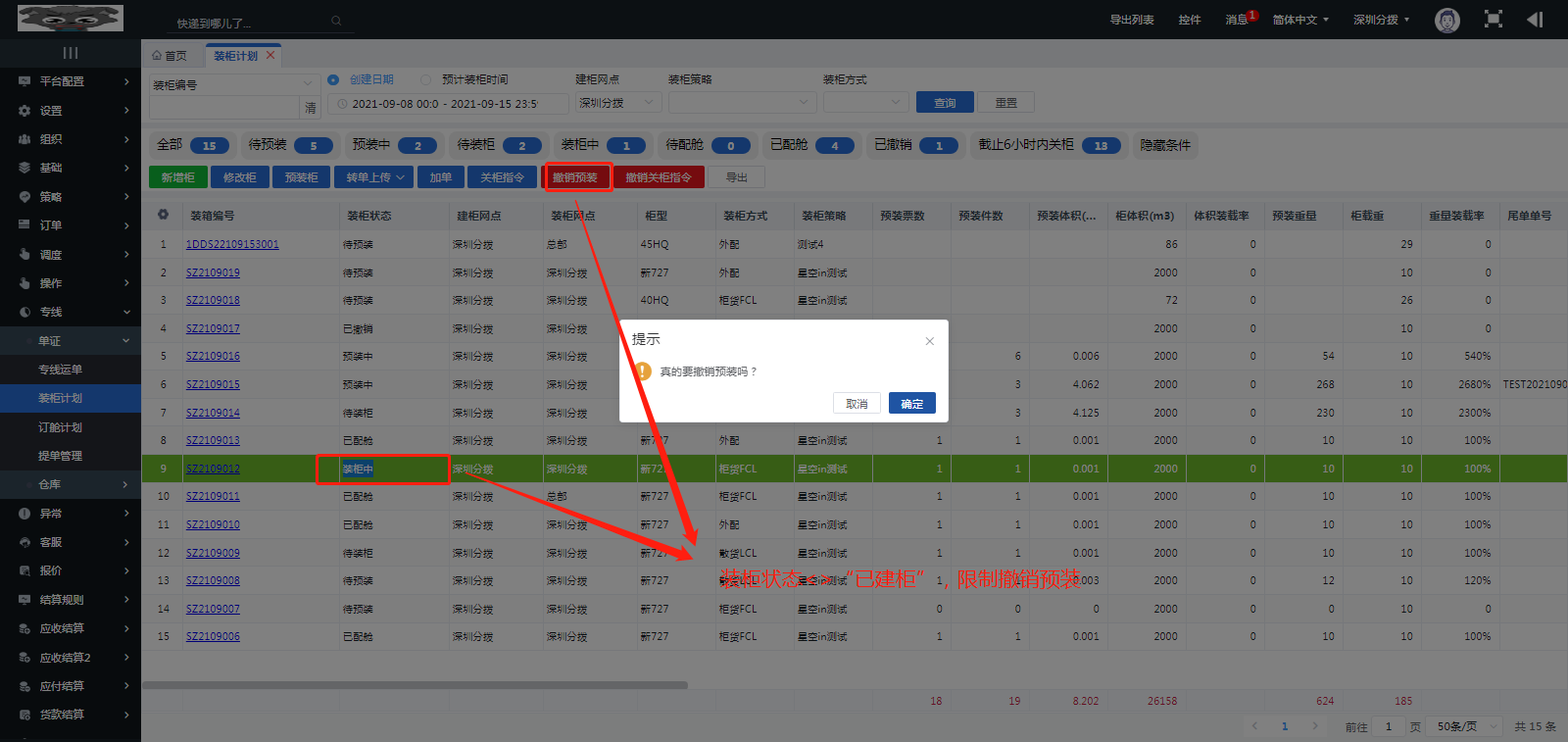Toggle the sidebar collapse bars icon

(71, 53)
